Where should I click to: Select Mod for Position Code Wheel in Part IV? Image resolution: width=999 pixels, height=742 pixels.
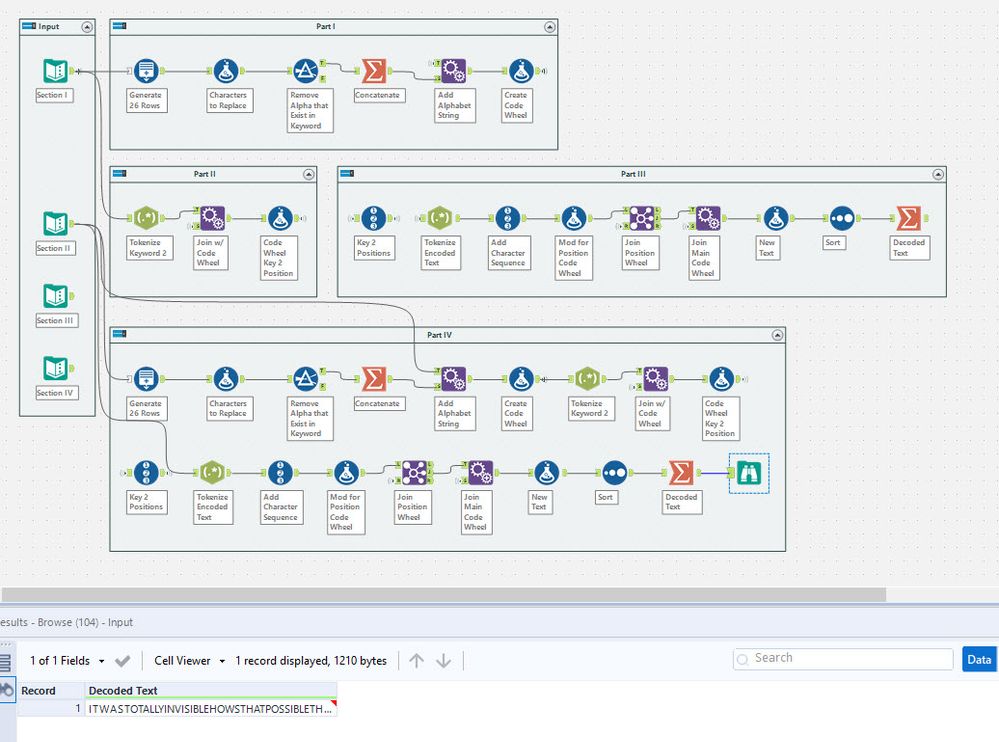[x=347, y=473]
